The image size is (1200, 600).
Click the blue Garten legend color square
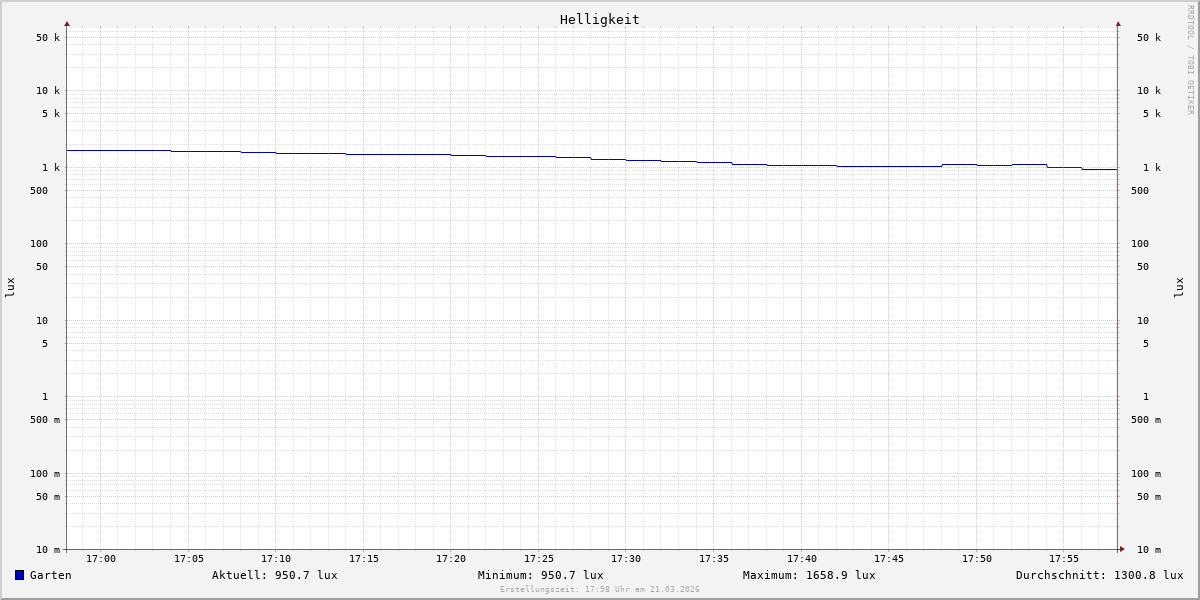tap(19, 575)
